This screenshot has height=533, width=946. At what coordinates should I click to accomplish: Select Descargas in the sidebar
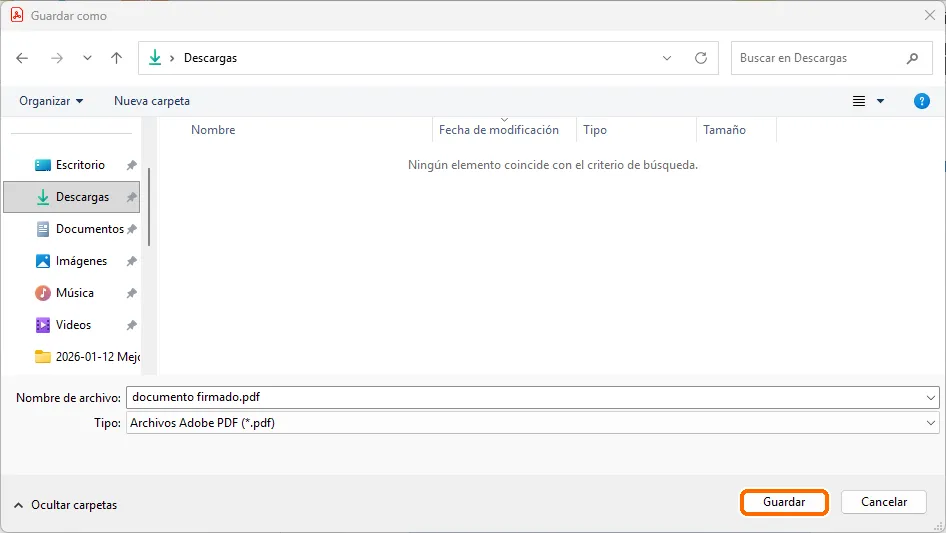click(x=71, y=197)
